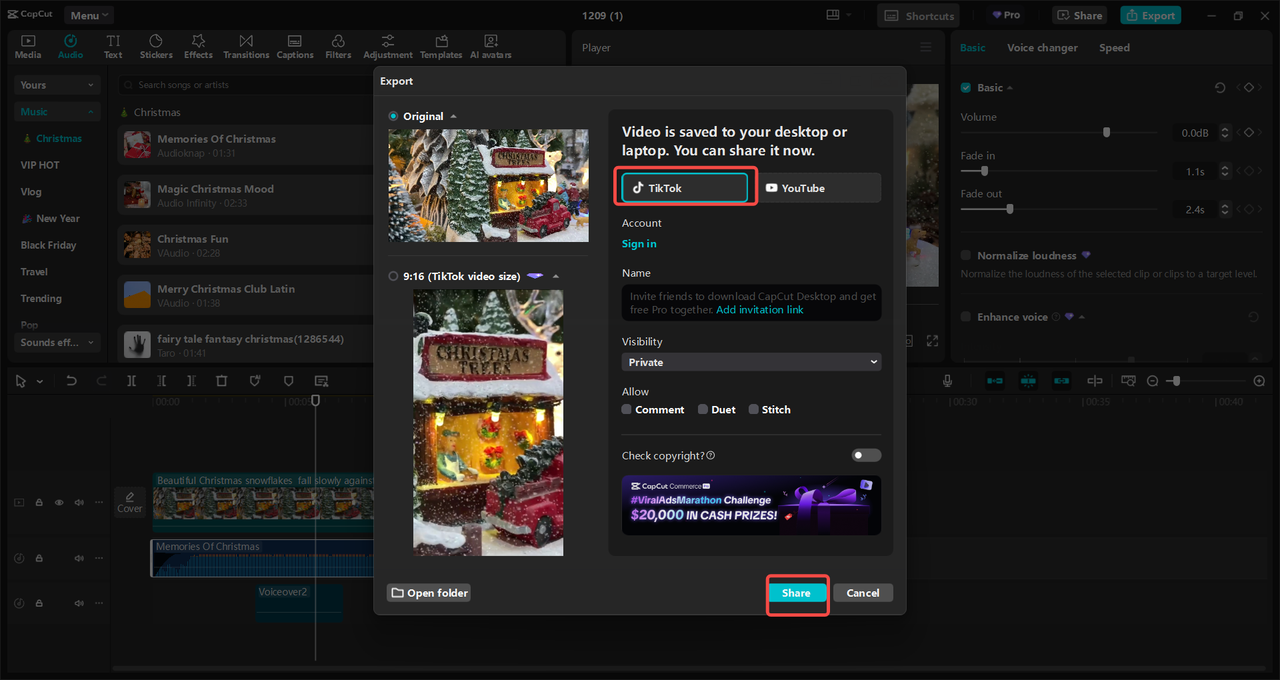Click the Fade in slider handle
The image size is (1280, 680).
pos(984,171)
